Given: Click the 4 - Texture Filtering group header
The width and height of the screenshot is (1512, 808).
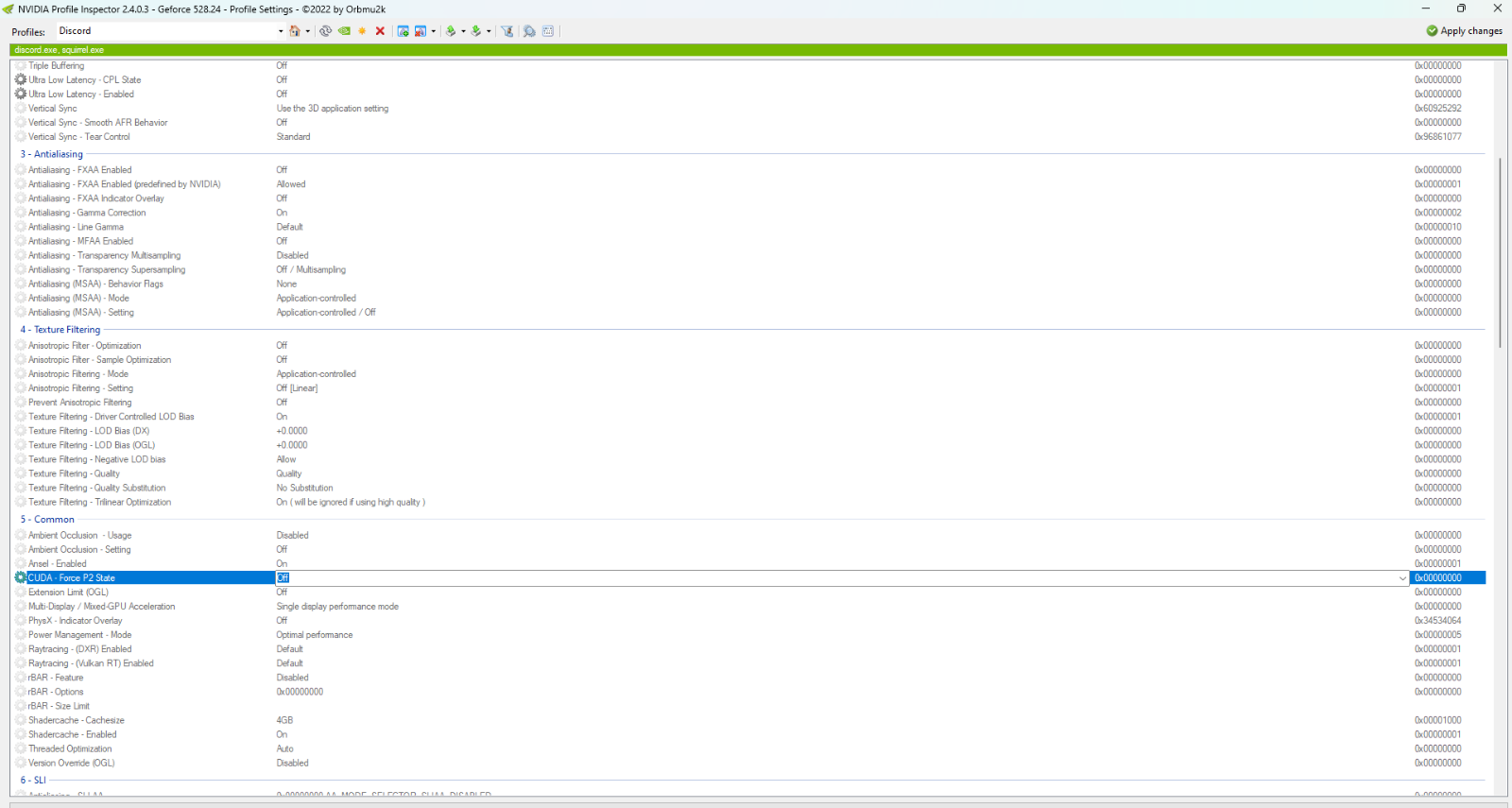Looking at the screenshot, I should [x=60, y=330].
